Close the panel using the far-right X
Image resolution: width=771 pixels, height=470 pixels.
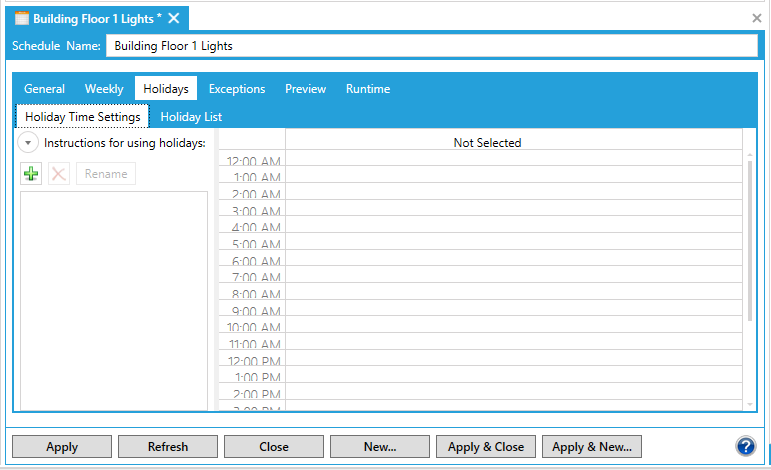coord(756,18)
